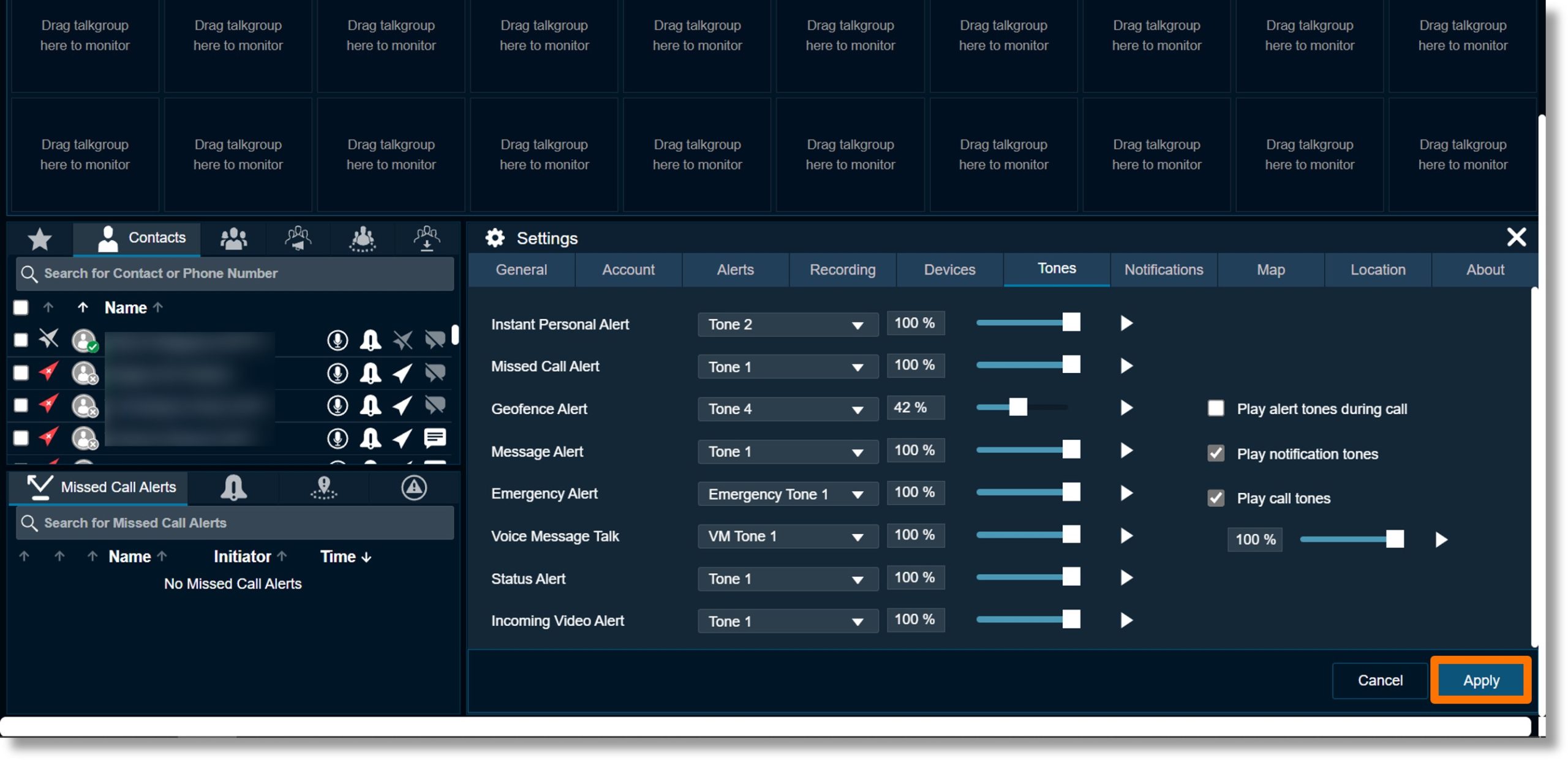Open Missed Call Alert tone dropdown
This screenshot has height=760, width=1568.
(788, 367)
